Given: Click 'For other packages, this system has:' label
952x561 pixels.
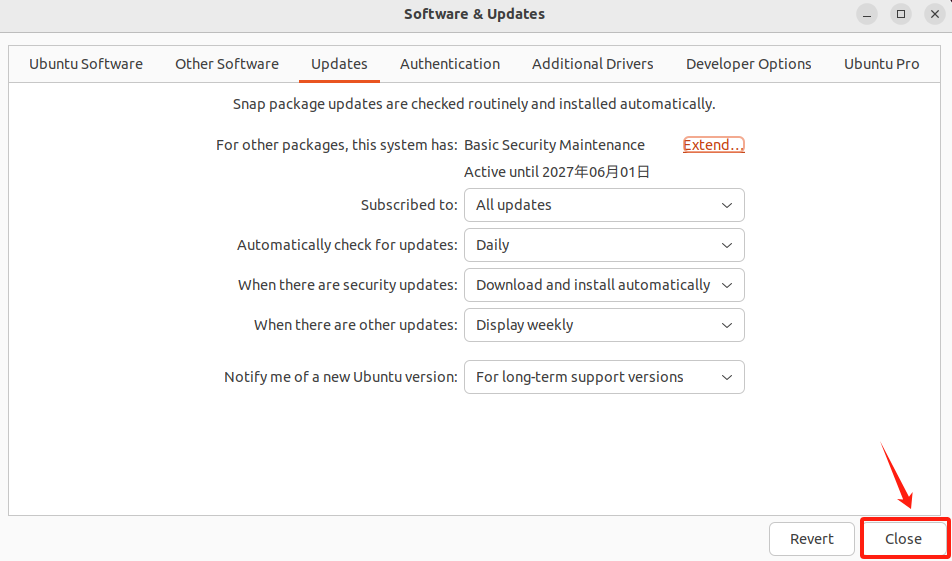Looking at the screenshot, I should [337, 145].
